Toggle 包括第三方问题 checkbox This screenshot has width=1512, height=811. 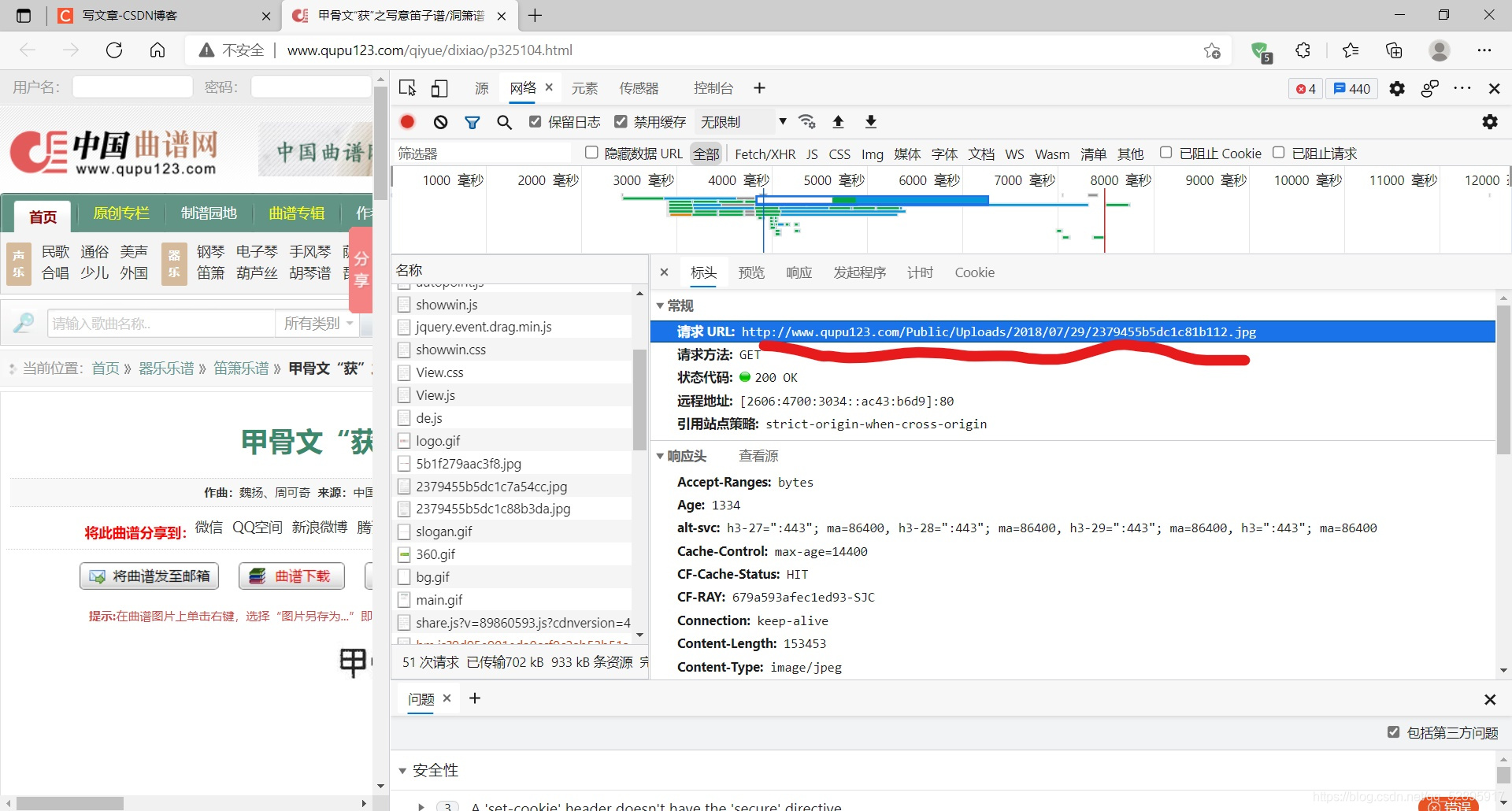pyautogui.click(x=1393, y=732)
